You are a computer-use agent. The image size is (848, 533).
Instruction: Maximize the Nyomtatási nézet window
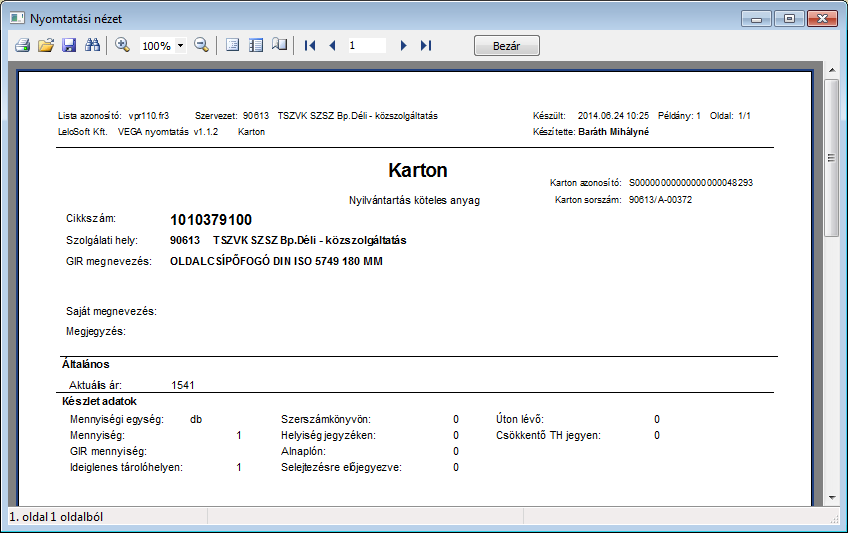coord(789,19)
